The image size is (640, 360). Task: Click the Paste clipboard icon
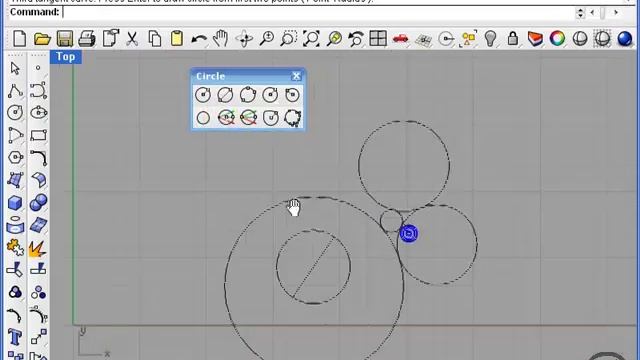[x=177, y=39]
